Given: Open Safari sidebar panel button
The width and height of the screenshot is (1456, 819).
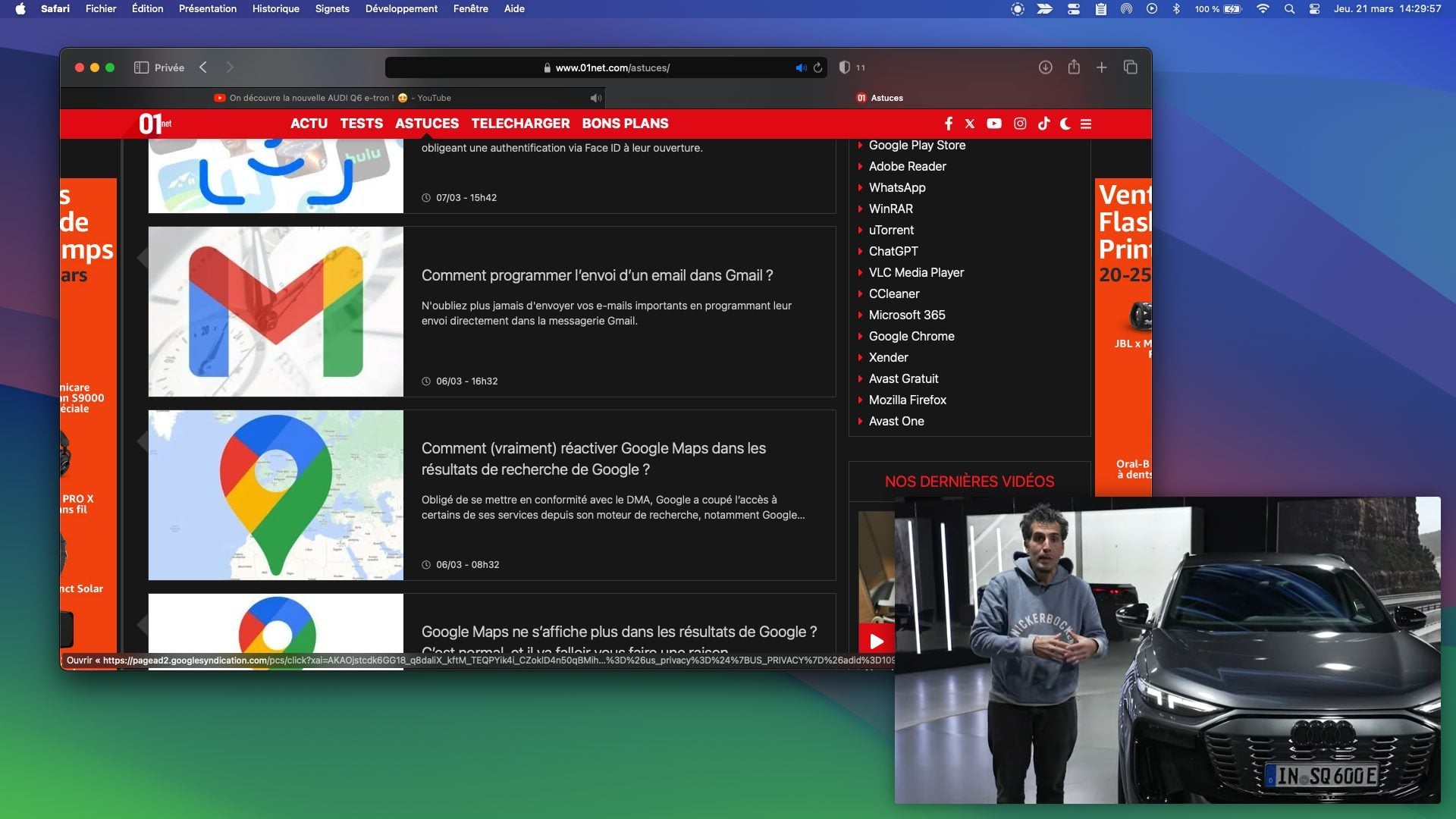Looking at the screenshot, I should point(141,67).
